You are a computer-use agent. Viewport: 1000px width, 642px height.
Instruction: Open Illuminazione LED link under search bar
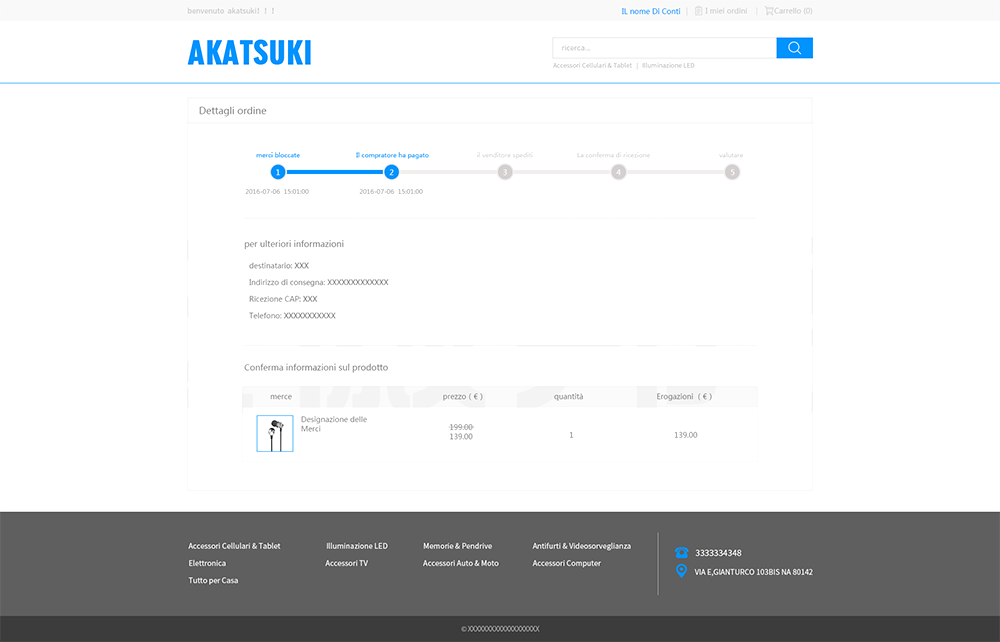[668, 66]
